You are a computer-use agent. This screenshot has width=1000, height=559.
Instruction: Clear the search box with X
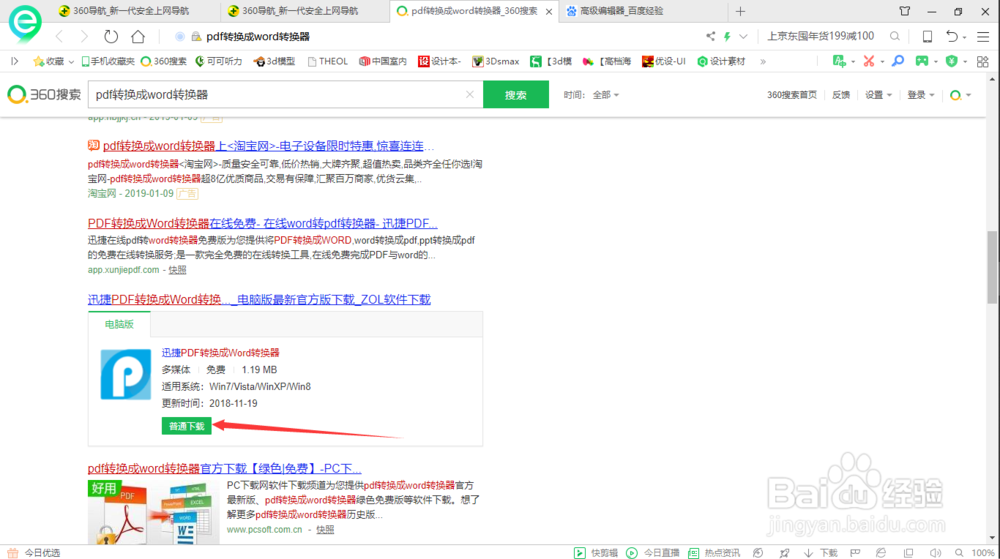click(x=469, y=94)
